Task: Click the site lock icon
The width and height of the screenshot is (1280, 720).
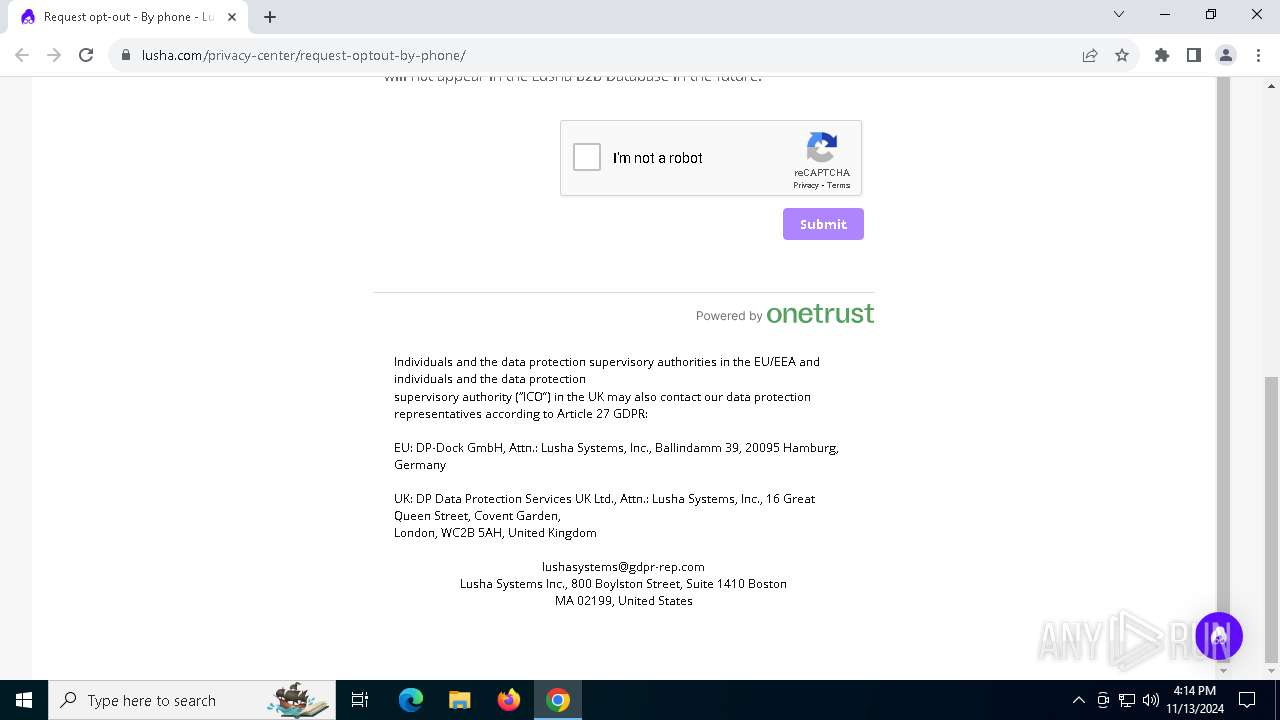Action: tap(126, 55)
